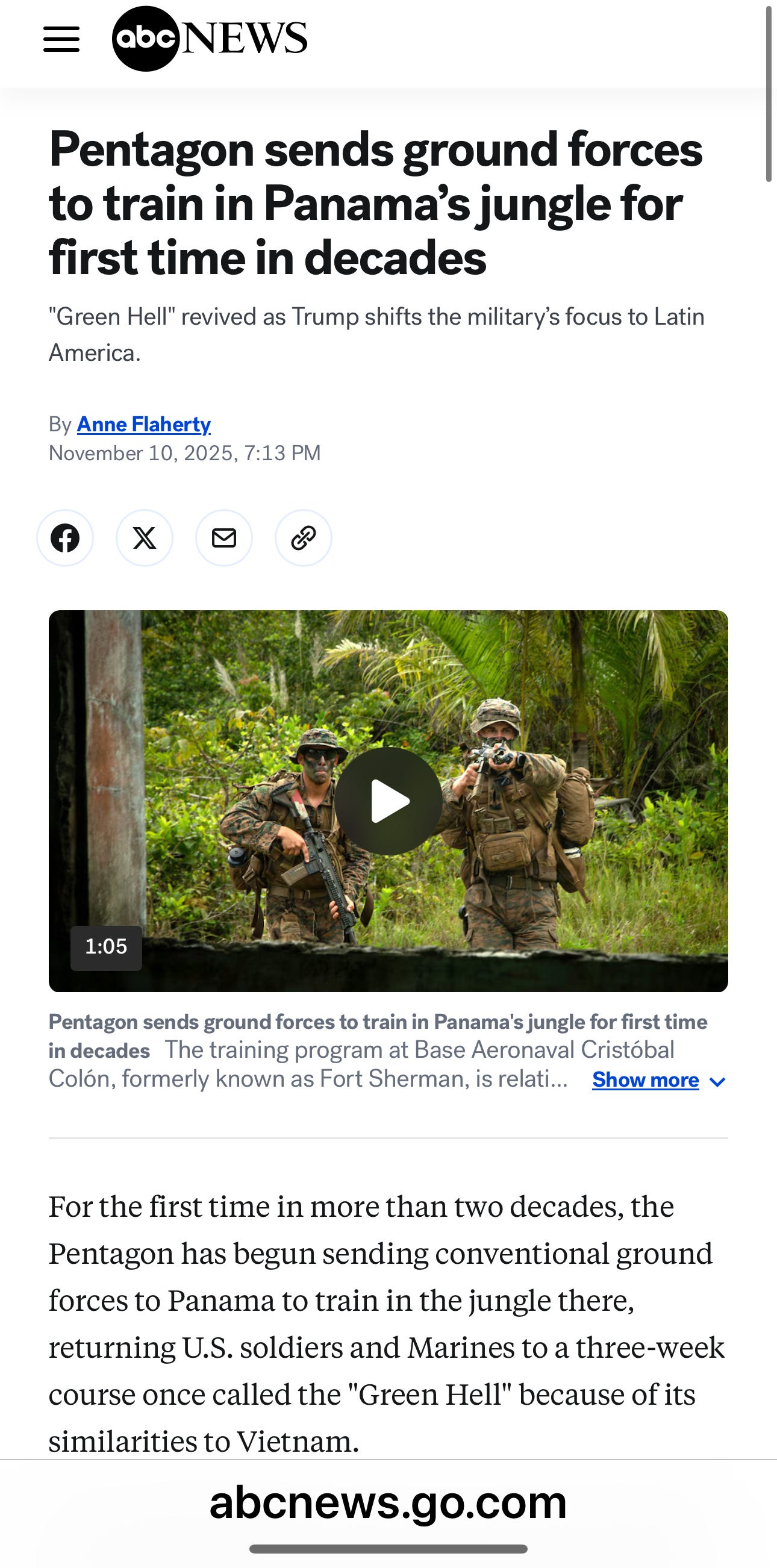This screenshot has height=1568, width=777.
Task: Share article on X
Action: click(145, 538)
